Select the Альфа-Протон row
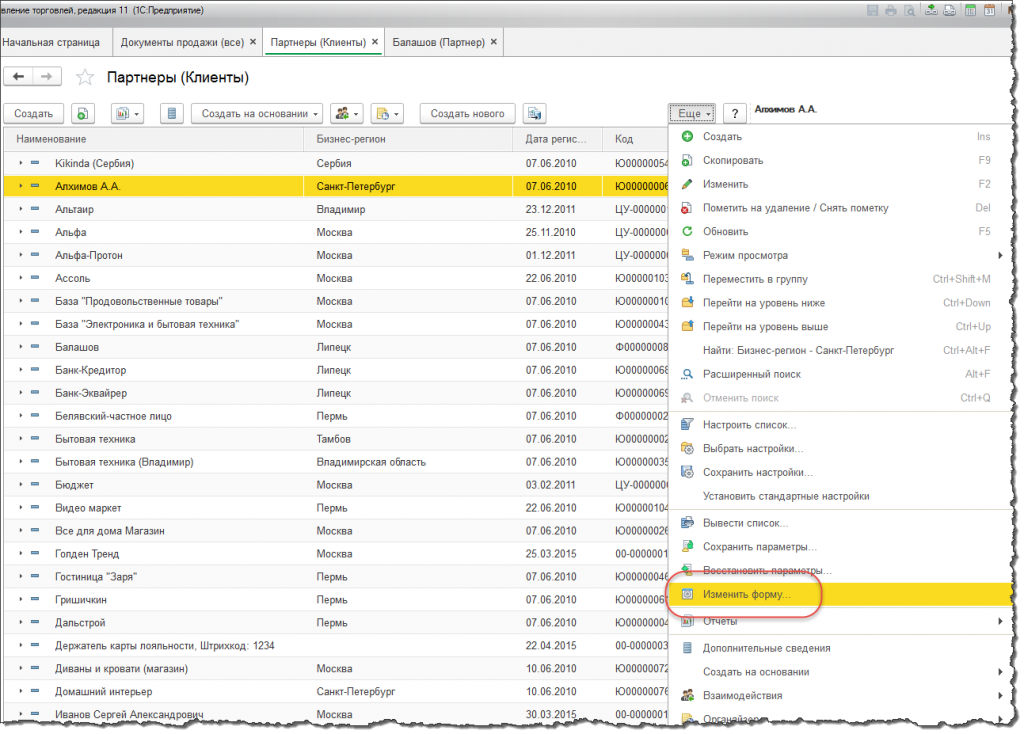This screenshot has height=734, width=1024. pyautogui.click(x=336, y=255)
